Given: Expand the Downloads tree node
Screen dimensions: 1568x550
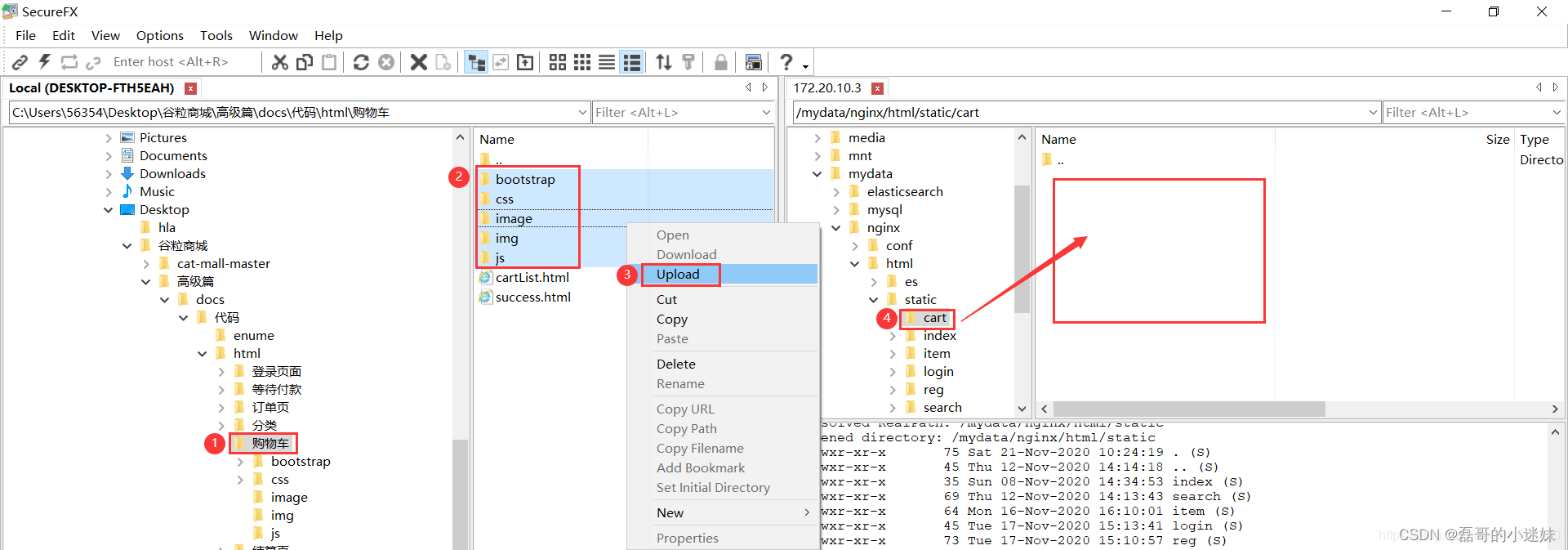Looking at the screenshot, I should pyautogui.click(x=108, y=174).
